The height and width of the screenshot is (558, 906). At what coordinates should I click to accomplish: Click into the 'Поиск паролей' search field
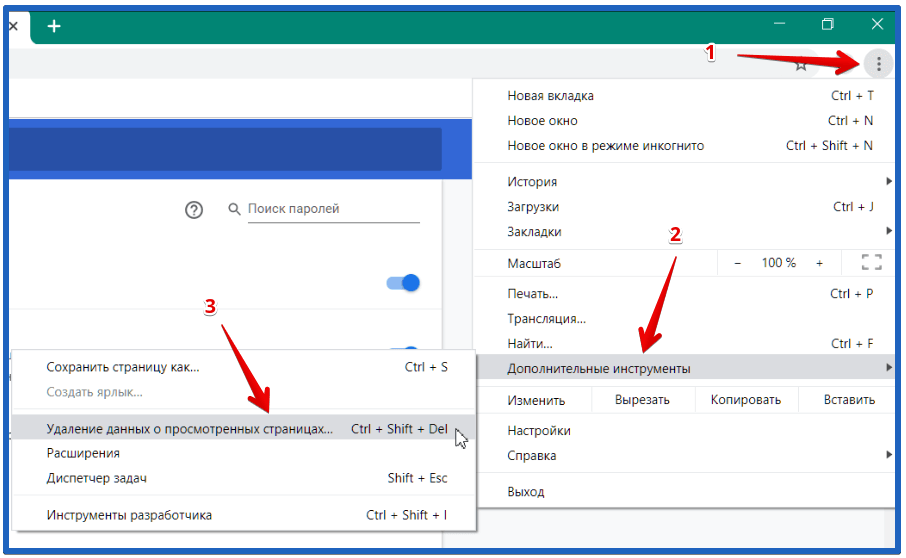point(333,209)
